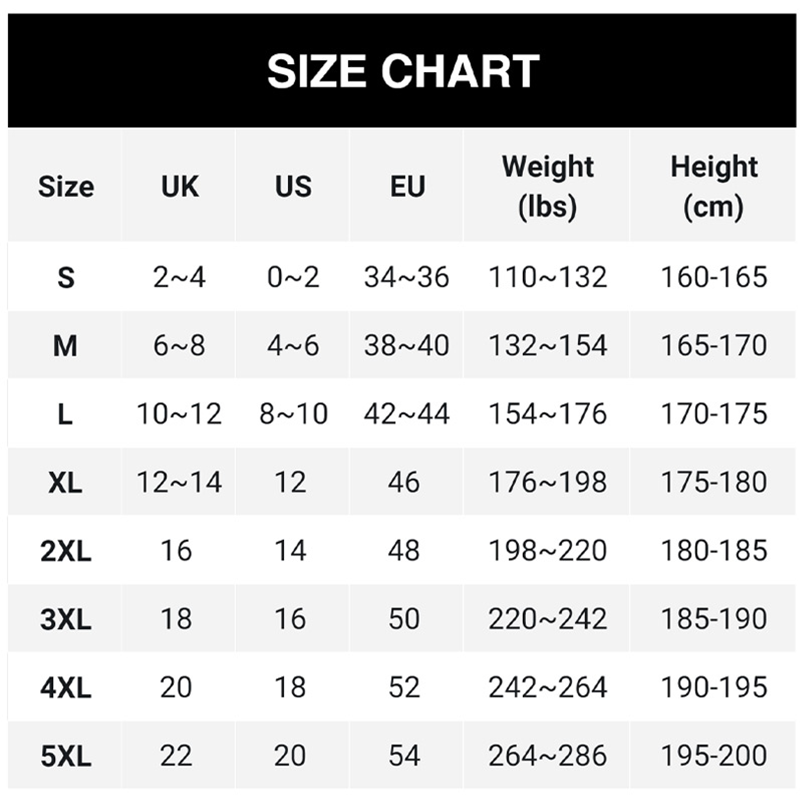
Task: Click the 5XL size row label
Action: 66,756
